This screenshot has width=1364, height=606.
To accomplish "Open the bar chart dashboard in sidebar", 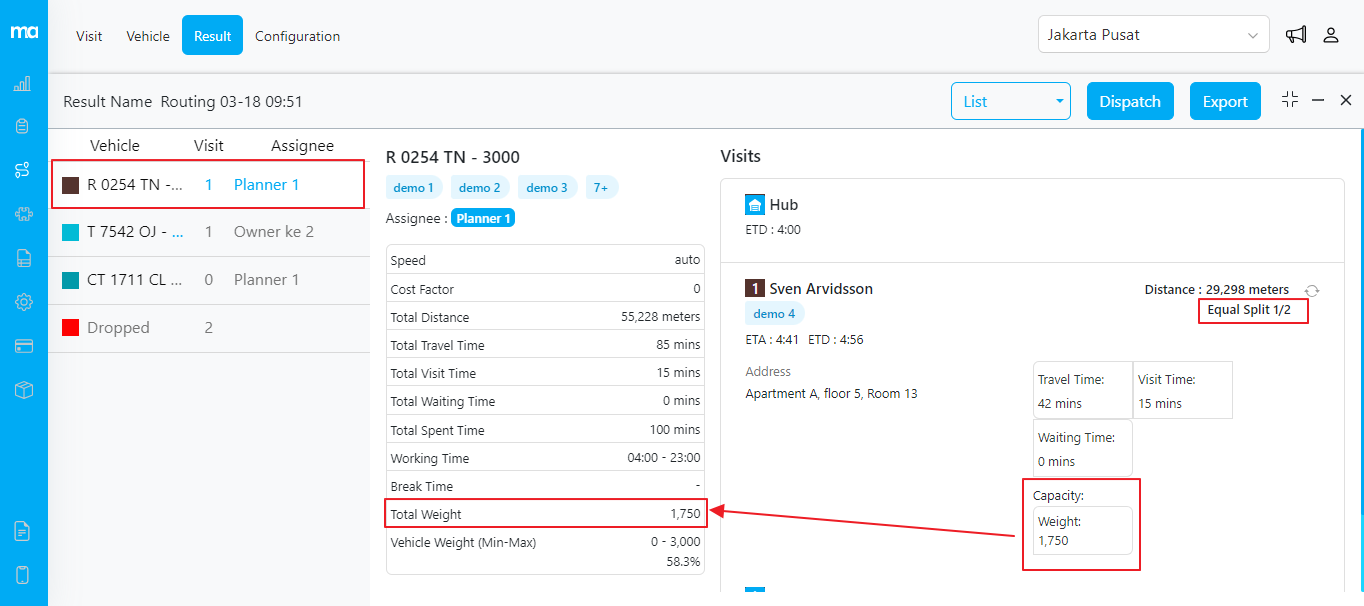I will point(22,84).
